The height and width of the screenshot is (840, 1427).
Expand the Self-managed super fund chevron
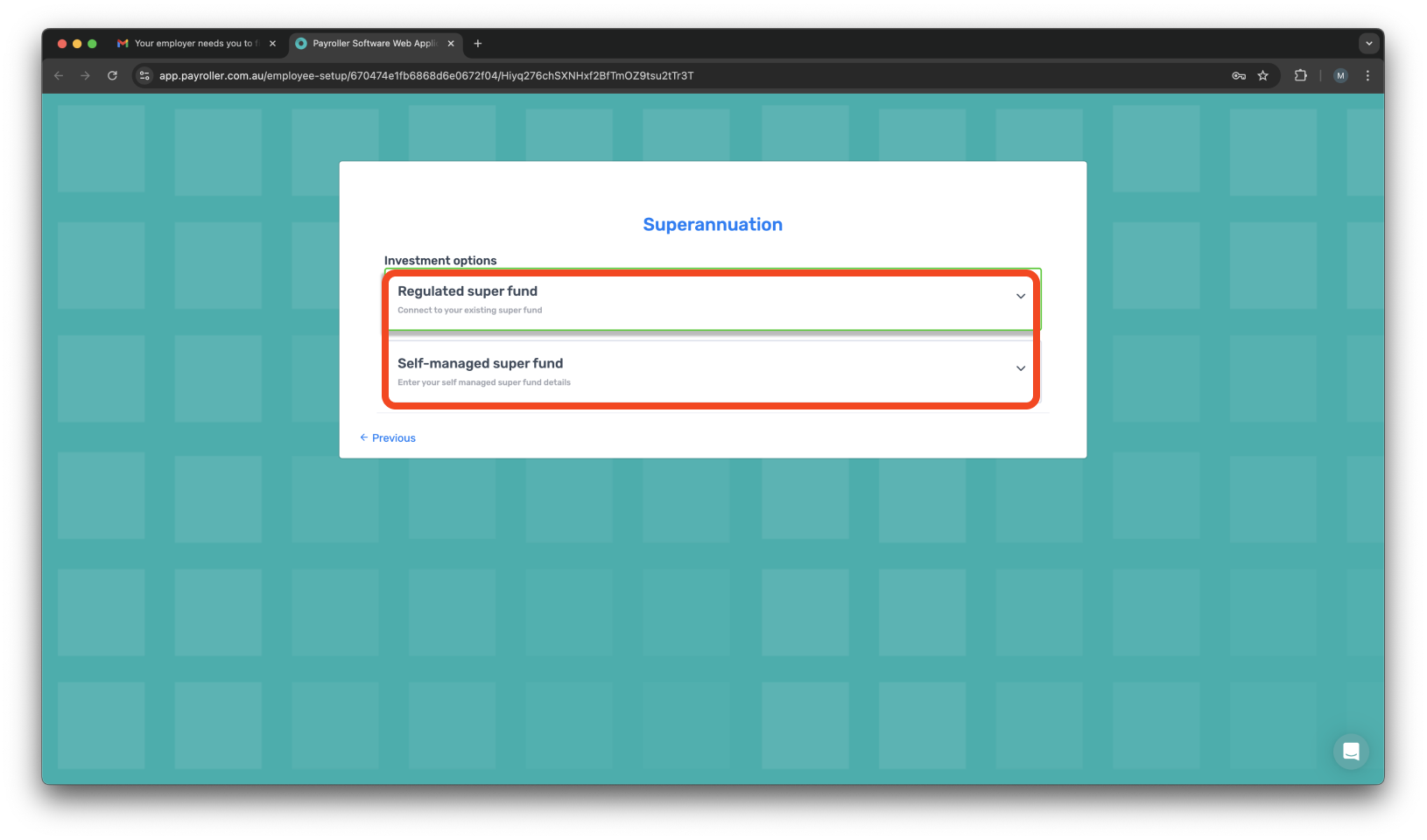tap(1020, 368)
